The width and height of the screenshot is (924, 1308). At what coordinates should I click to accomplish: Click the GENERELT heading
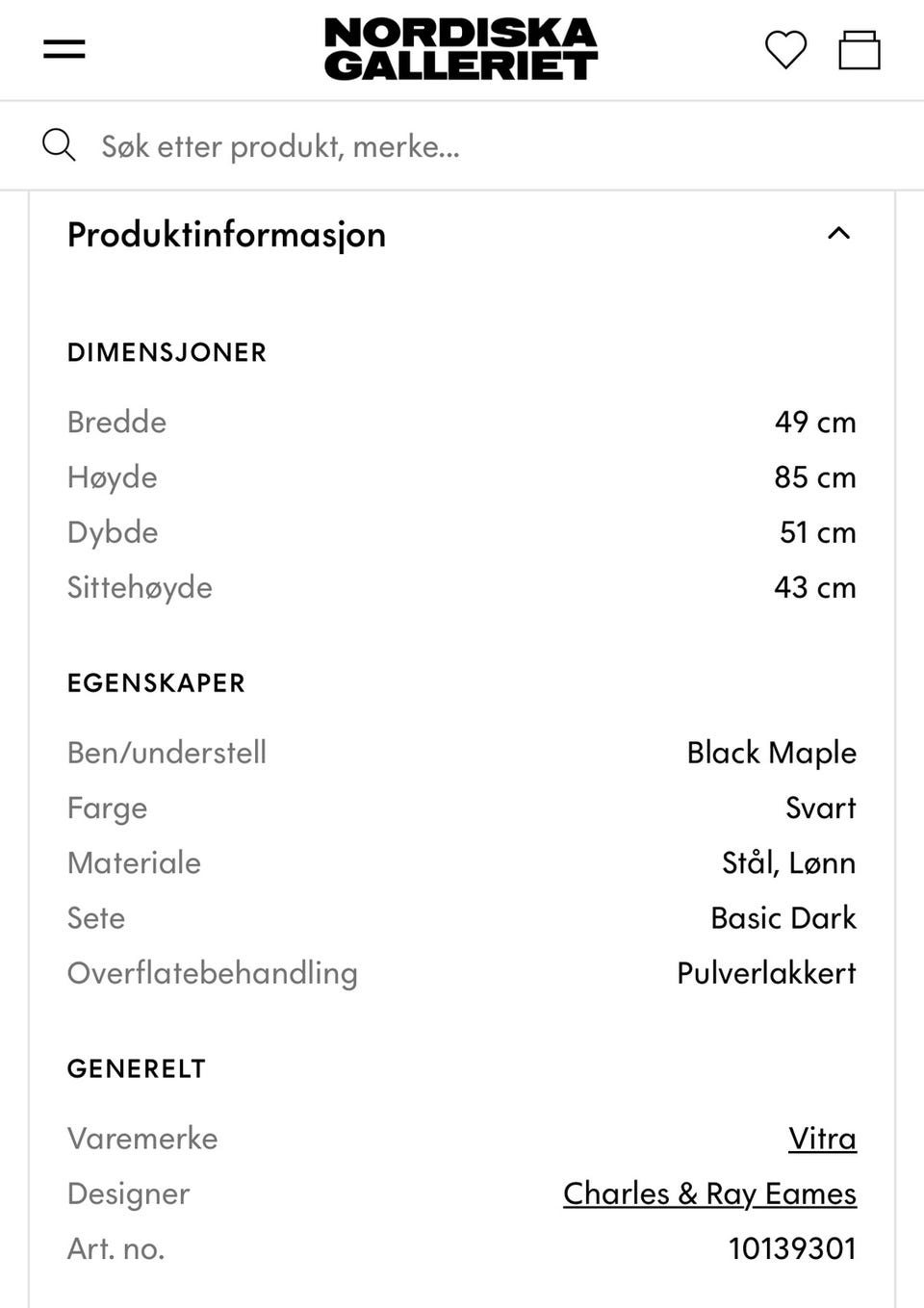137,1068
